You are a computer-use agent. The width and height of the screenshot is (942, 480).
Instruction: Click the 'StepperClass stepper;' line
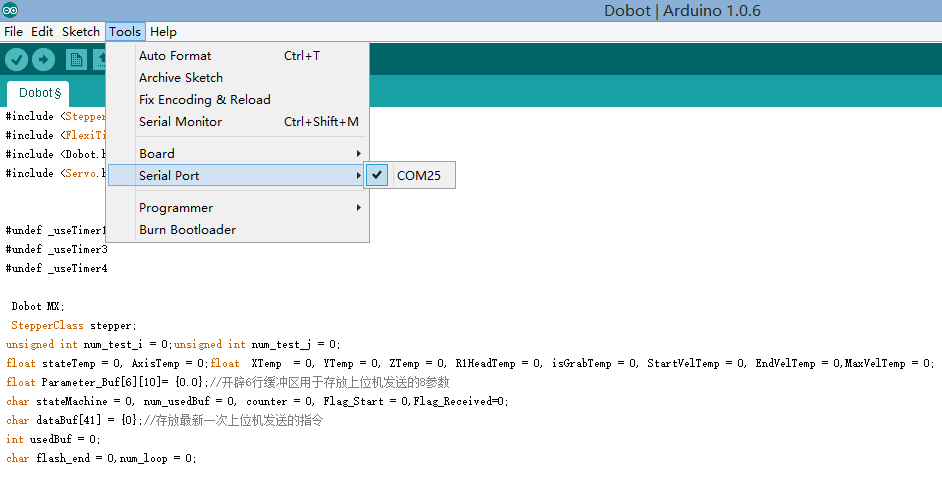tap(74, 326)
